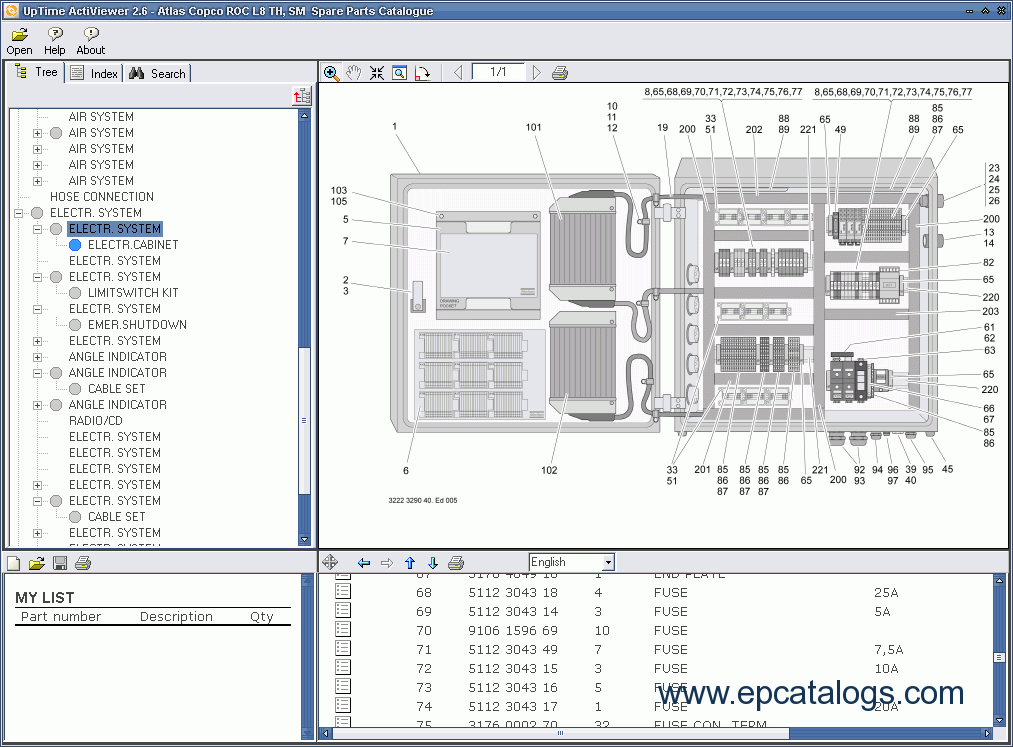Print the diagram using the viewer printer icon
The height and width of the screenshot is (747, 1013).
560,73
